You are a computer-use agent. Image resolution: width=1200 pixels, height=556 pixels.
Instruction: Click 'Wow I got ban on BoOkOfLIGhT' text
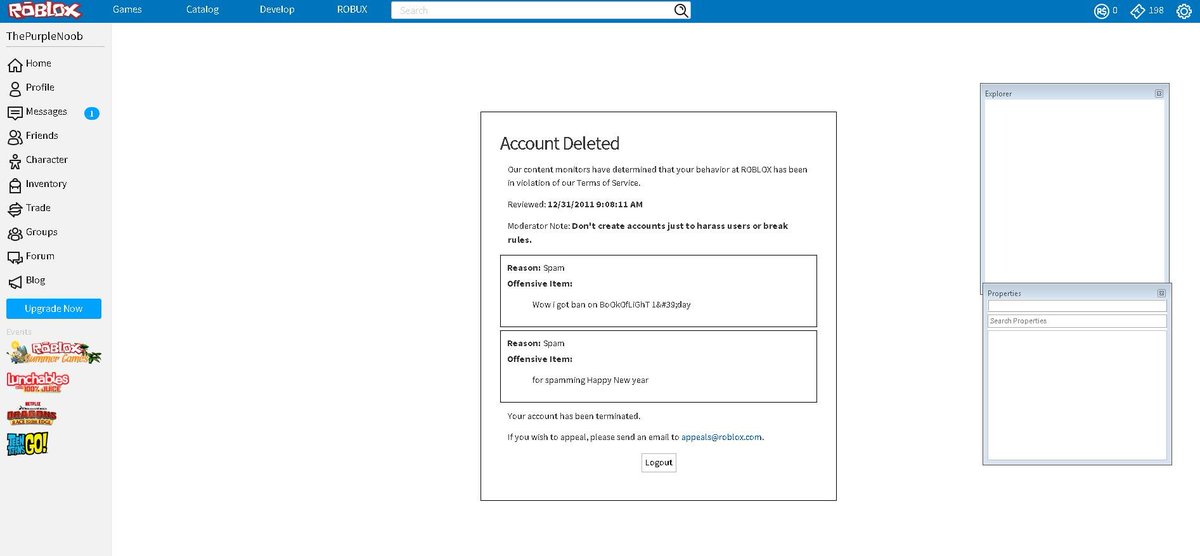611,304
